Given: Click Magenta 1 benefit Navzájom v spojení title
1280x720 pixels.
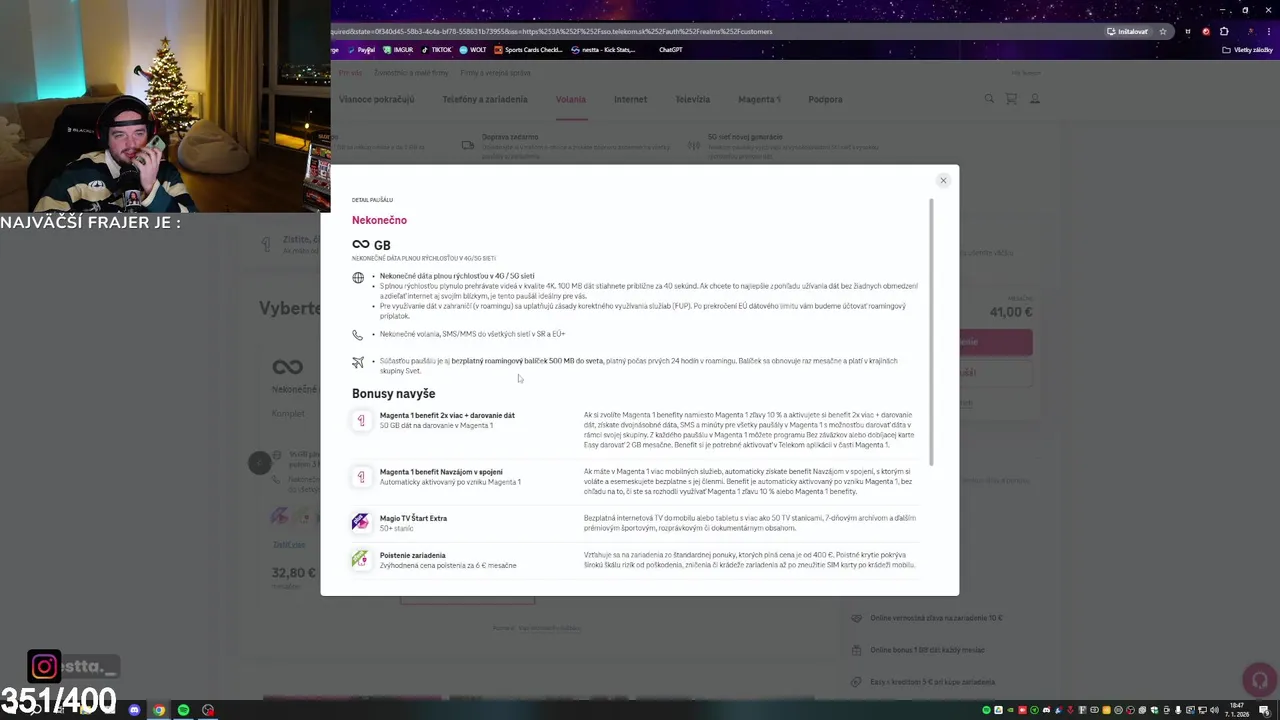Looking at the screenshot, I should [441, 472].
